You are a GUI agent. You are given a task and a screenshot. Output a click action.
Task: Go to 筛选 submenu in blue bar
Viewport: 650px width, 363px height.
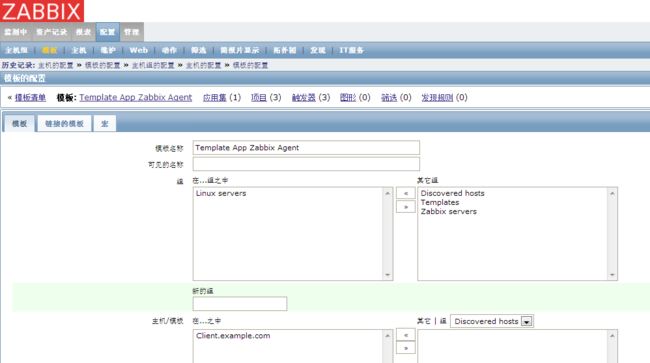pyautogui.click(x=199, y=50)
